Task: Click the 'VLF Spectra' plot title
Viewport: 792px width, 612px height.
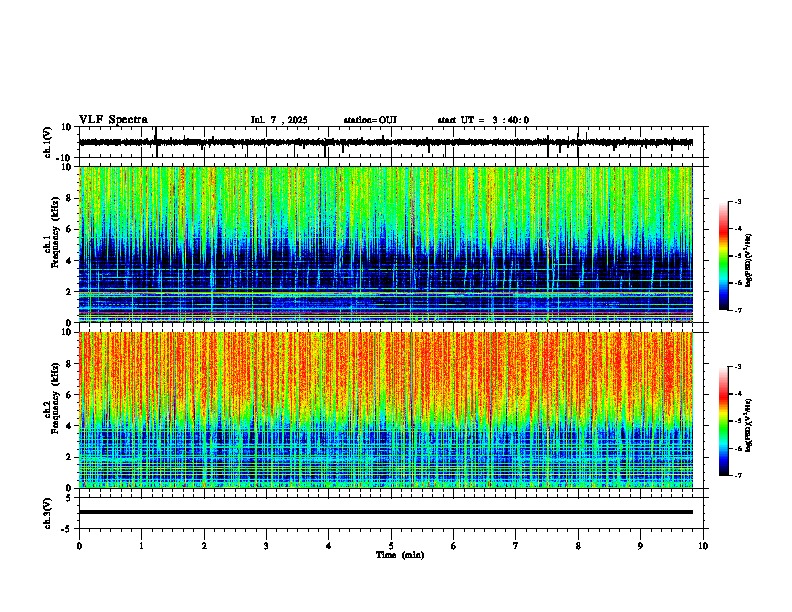Action: pos(113,120)
